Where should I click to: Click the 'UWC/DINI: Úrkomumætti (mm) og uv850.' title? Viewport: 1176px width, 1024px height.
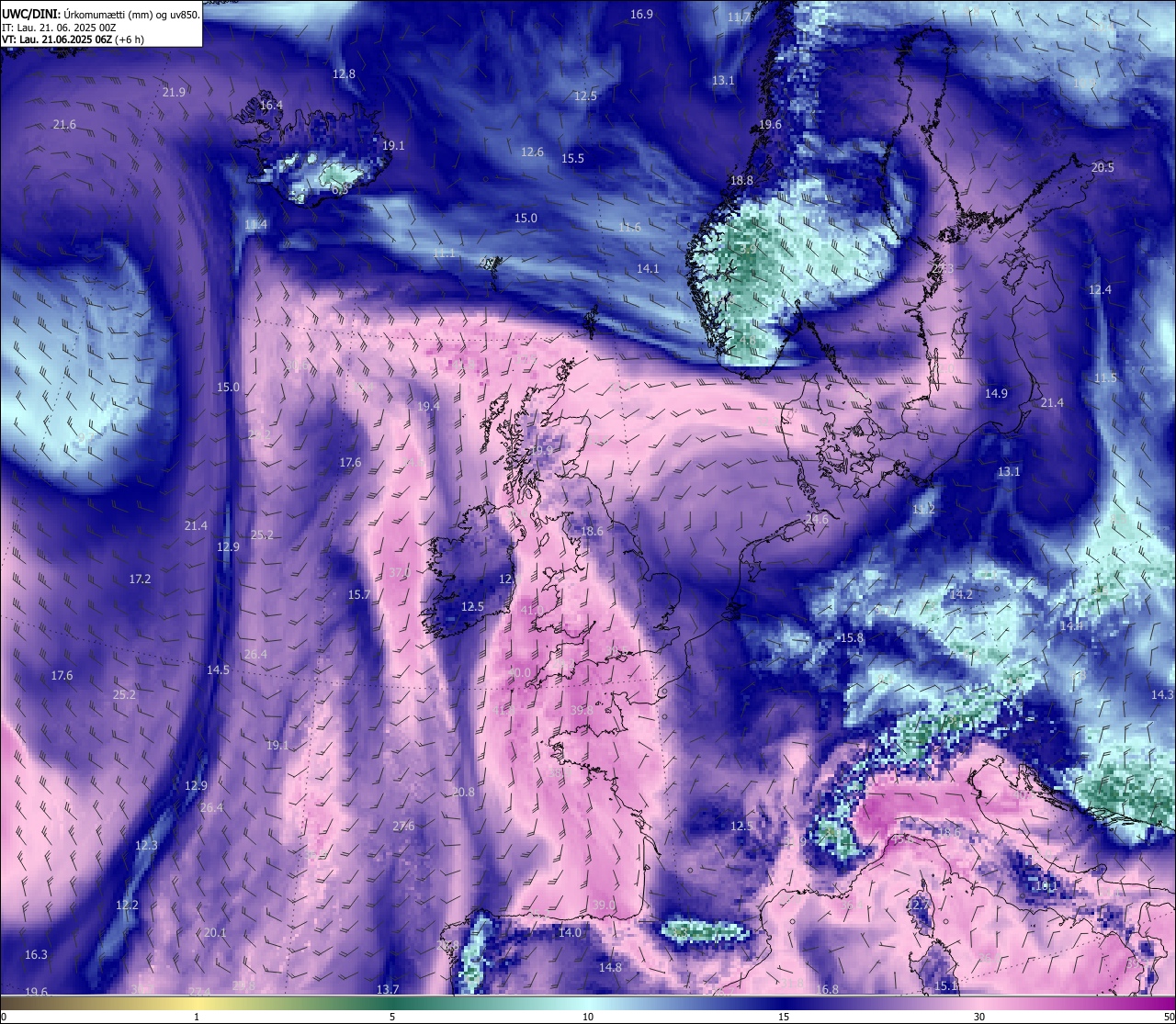(x=101, y=14)
